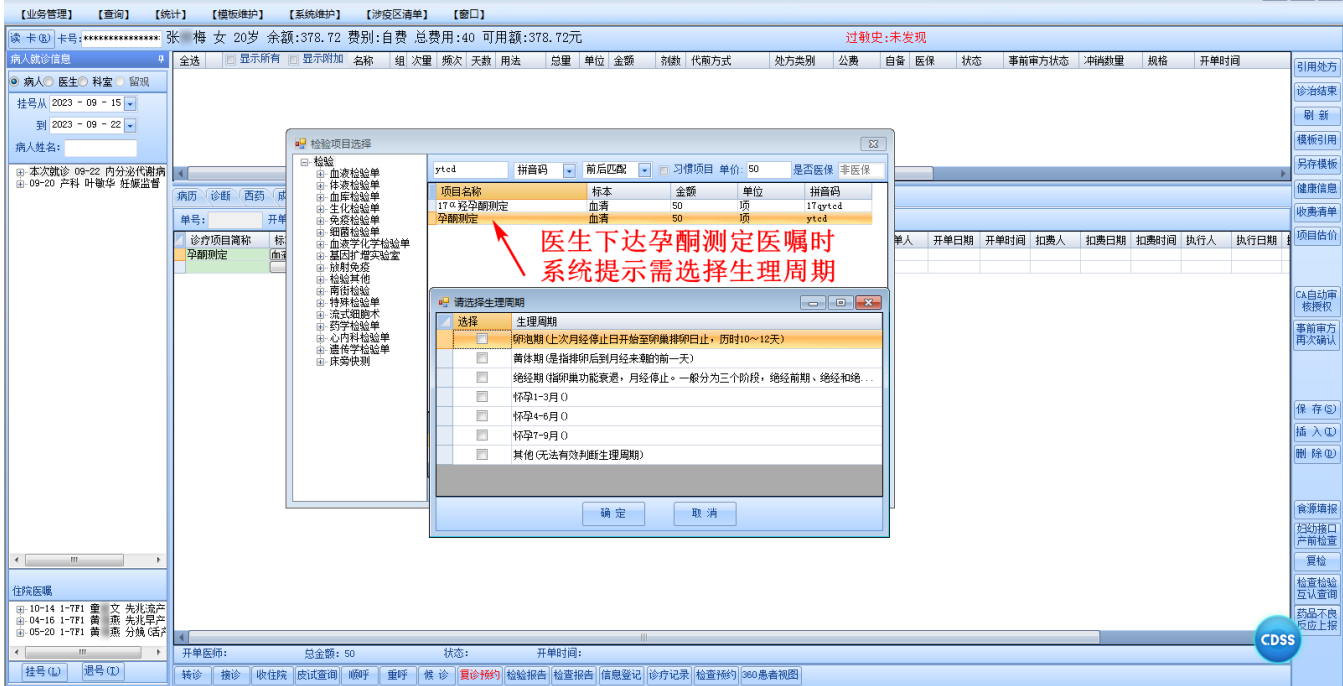Check the 其他(无法有效判断生理周期) checkbox
The height and width of the screenshot is (686, 1343).
[x=482, y=454]
